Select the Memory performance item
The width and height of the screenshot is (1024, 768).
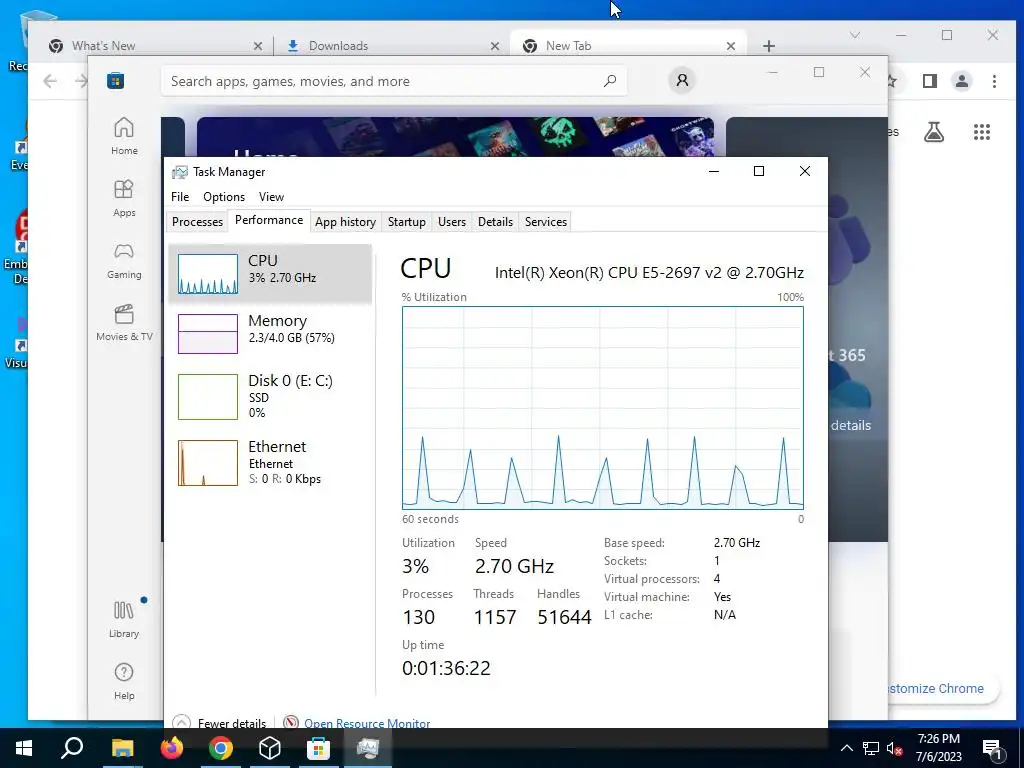270,333
